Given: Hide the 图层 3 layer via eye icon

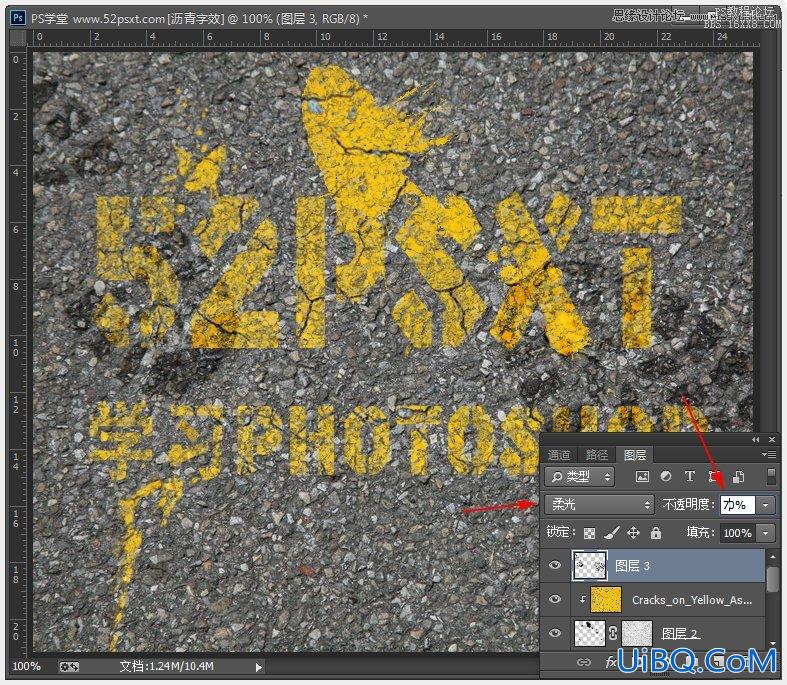Looking at the screenshot, I should (555, 566).
